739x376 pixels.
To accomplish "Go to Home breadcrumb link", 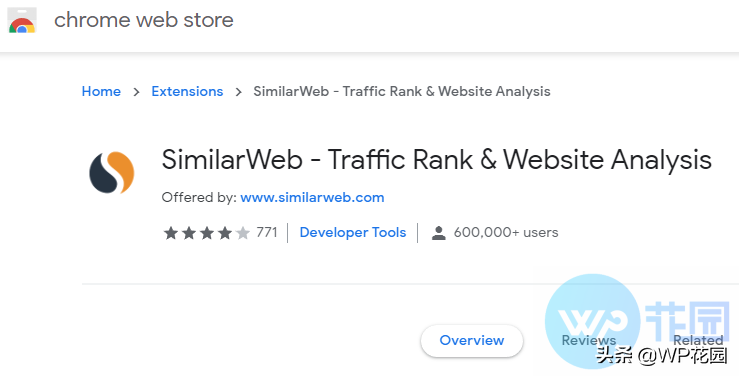I will click(x=101, y=91).
